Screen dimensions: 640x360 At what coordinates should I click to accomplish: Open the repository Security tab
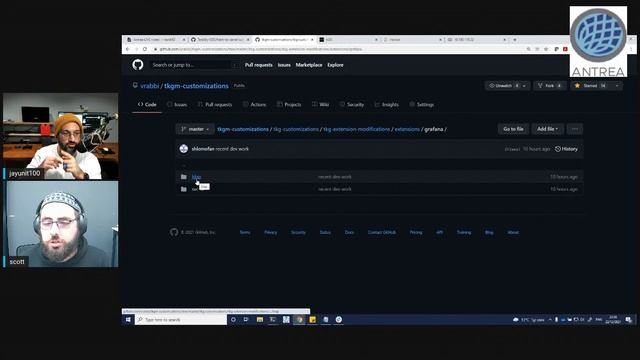(351, 104)
